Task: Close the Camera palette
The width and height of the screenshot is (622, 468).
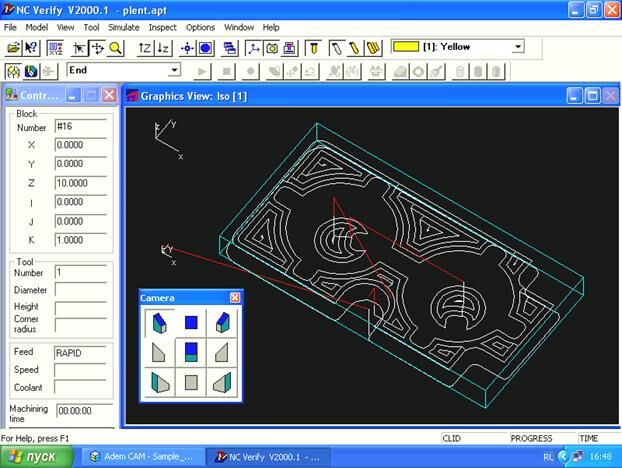Action: click(235, 297)
